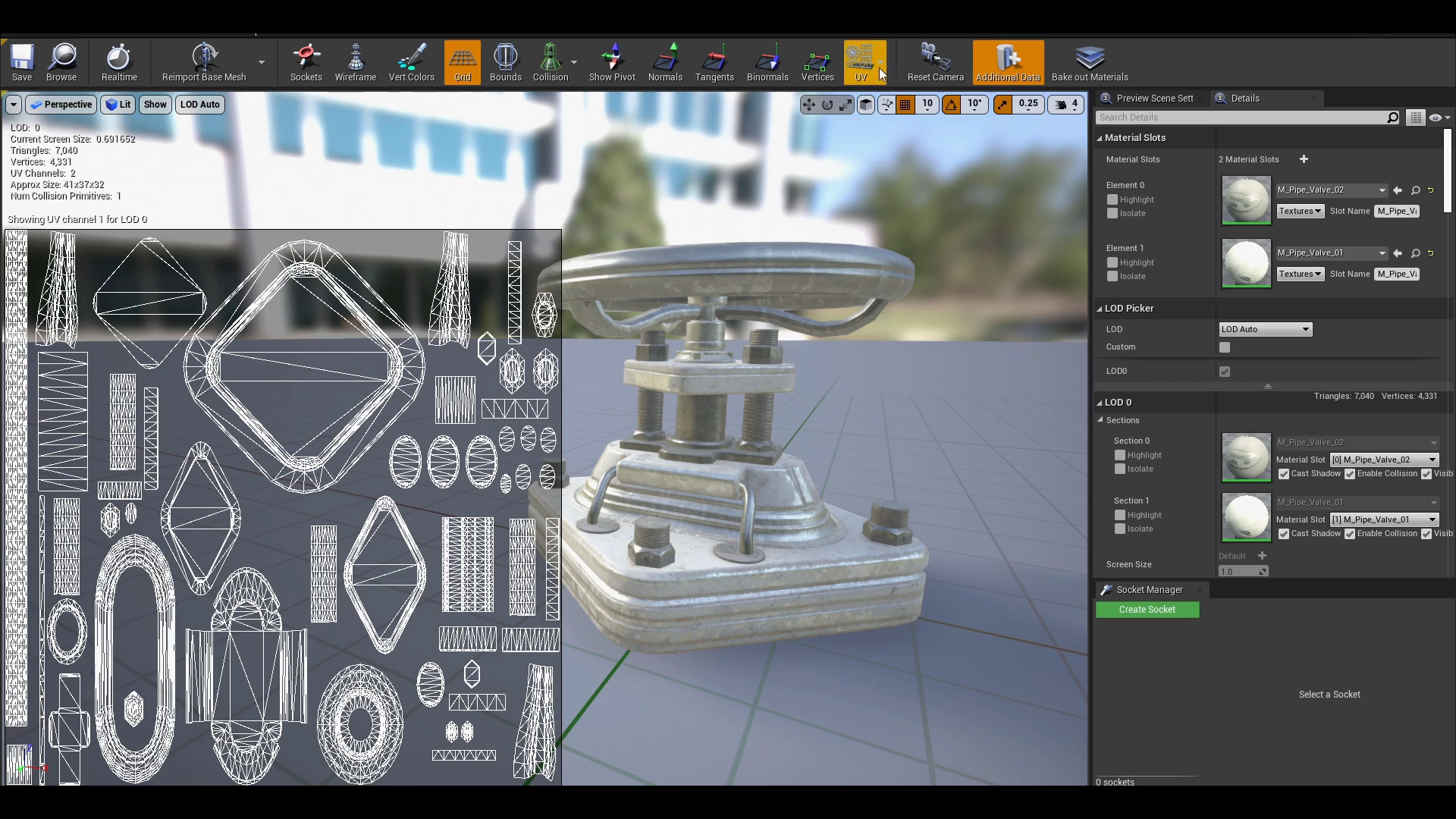Click the M_Pipe_Valve_01 material thumbnail in Element 1

[1246, 263]
